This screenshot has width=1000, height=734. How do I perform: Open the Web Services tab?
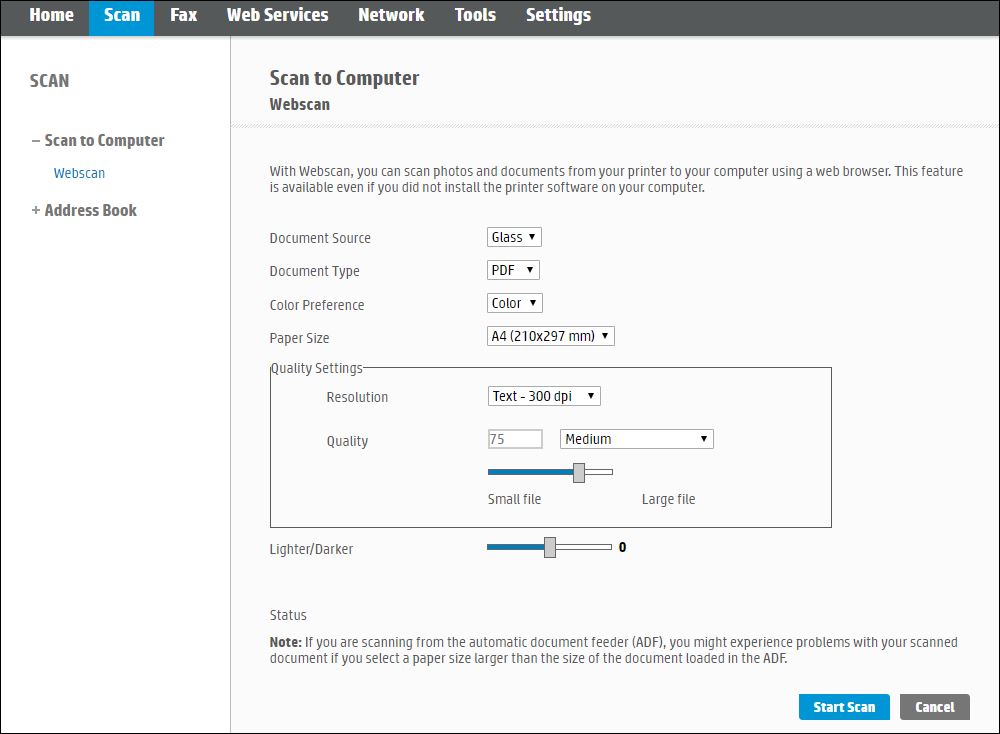click(277, 15)
